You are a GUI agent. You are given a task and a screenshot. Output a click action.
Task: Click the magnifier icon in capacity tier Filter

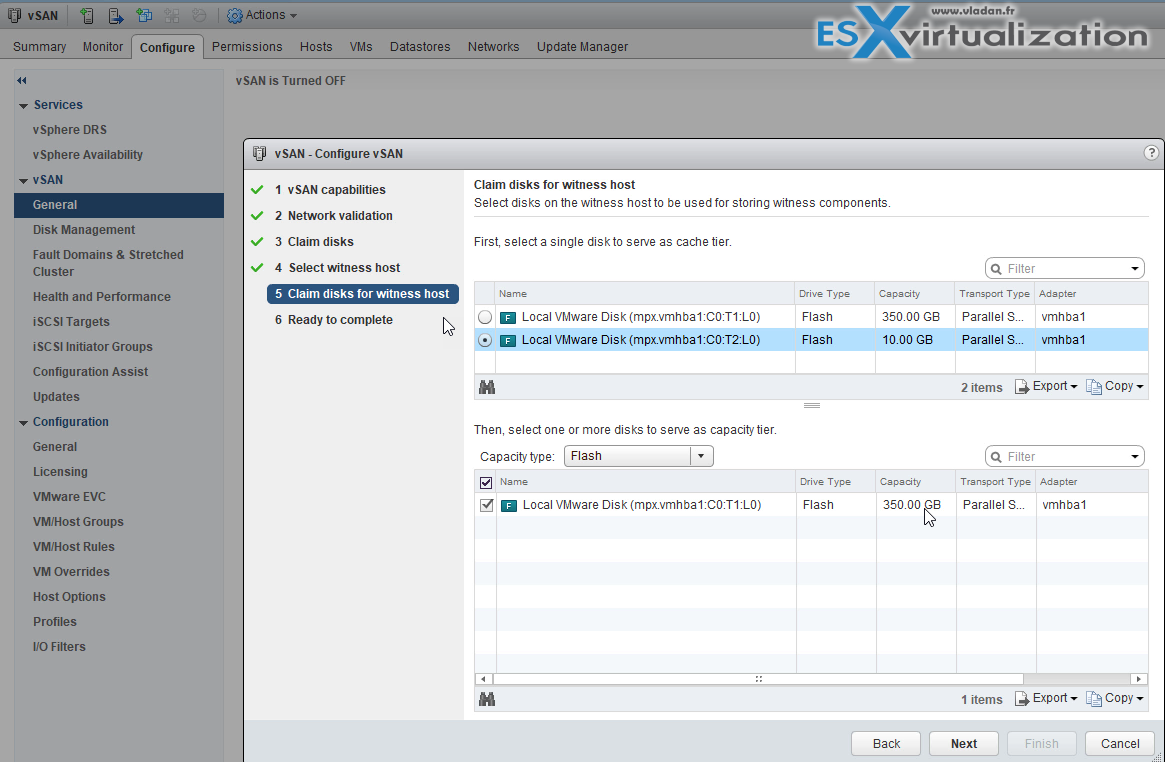click(997, 457)
